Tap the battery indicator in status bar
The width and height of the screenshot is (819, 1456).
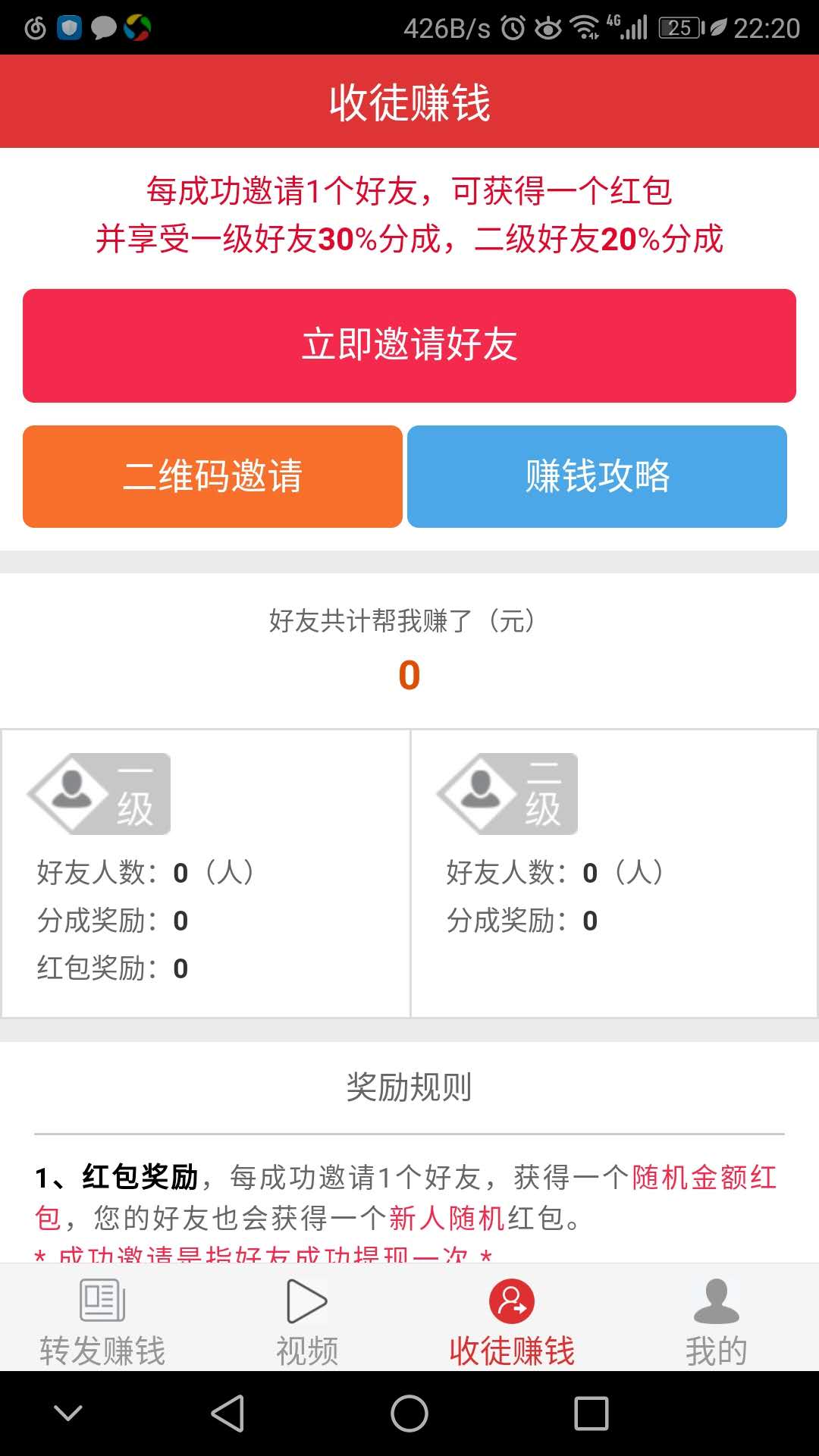pos(680,28)
